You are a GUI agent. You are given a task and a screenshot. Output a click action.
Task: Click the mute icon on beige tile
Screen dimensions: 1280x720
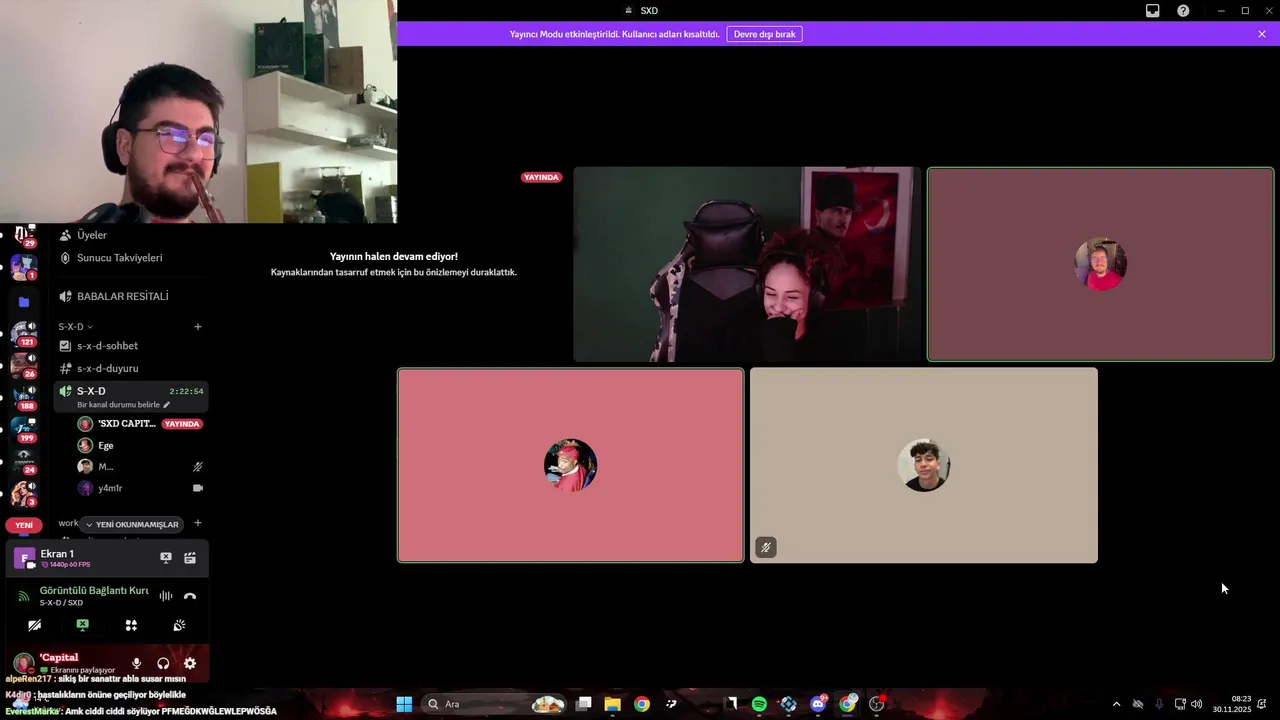tap(765, 547)
